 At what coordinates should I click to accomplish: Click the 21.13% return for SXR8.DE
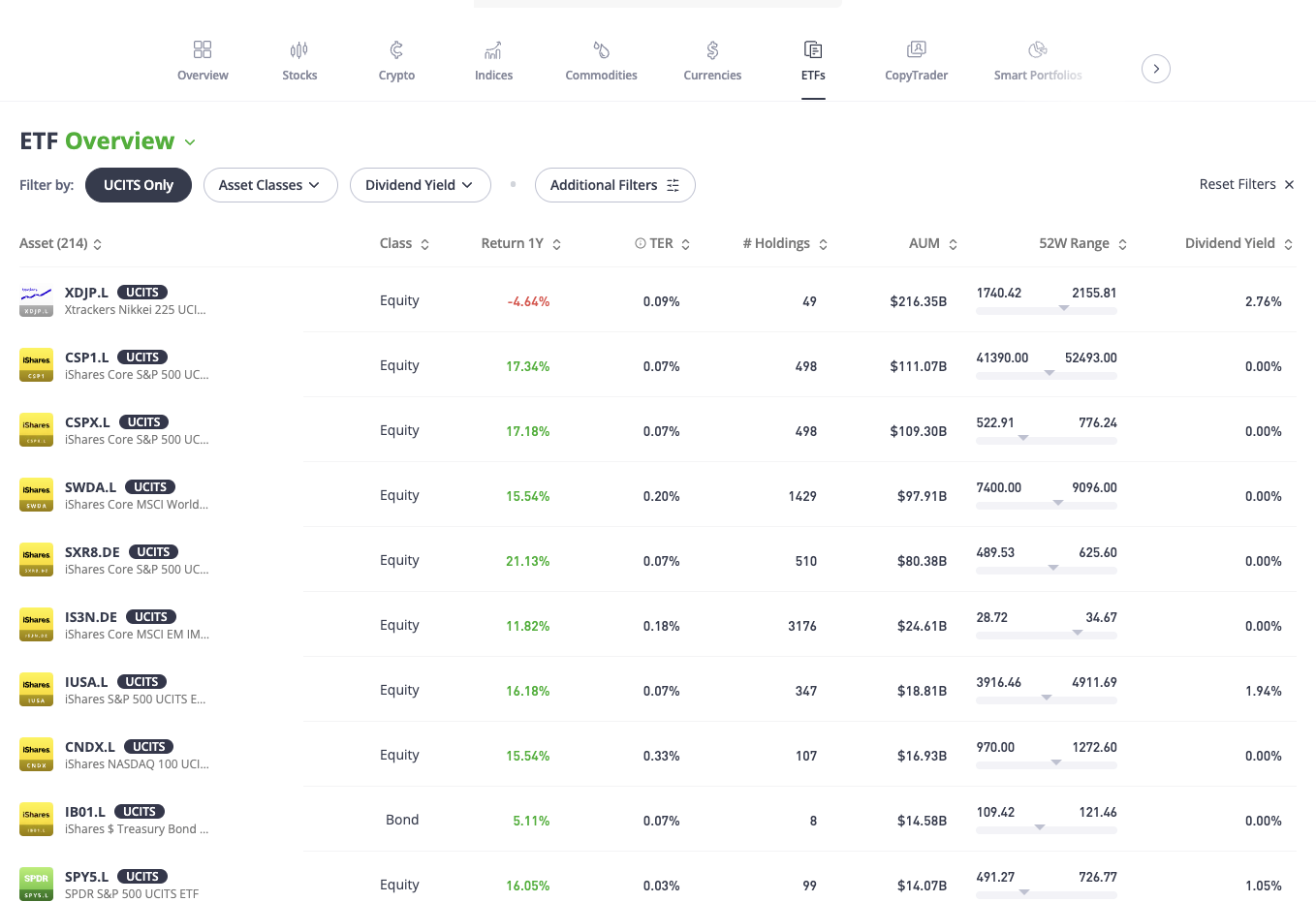[x=527, y=561]
